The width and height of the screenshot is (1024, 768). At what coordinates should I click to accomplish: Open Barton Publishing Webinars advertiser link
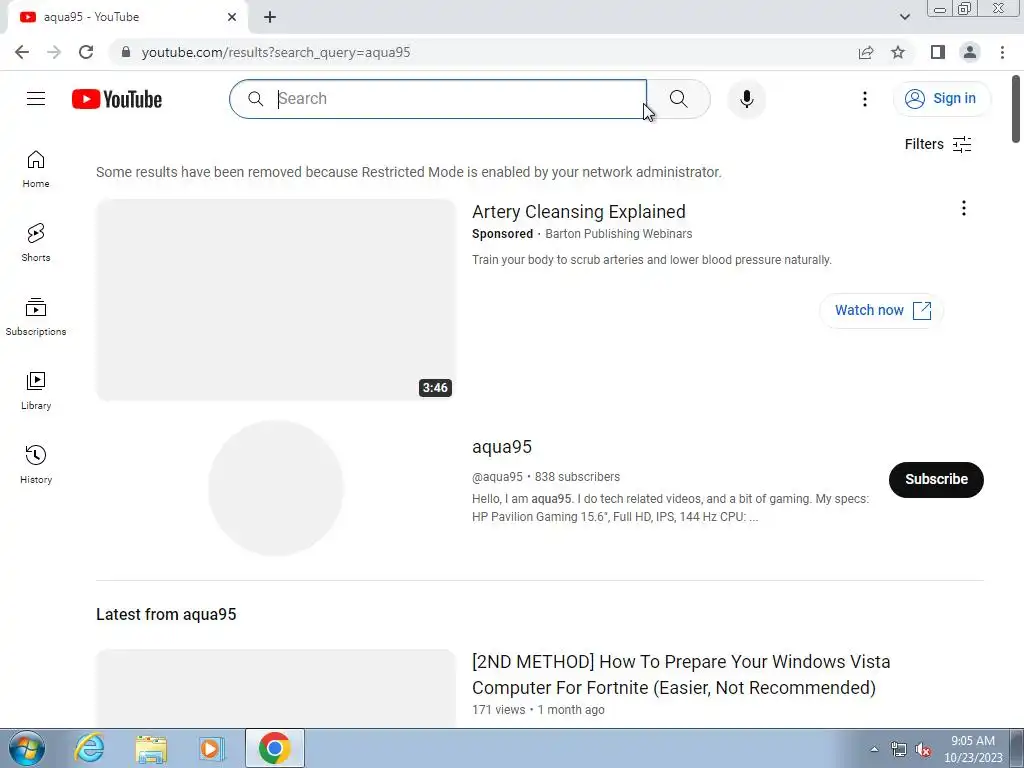point(618,234)
